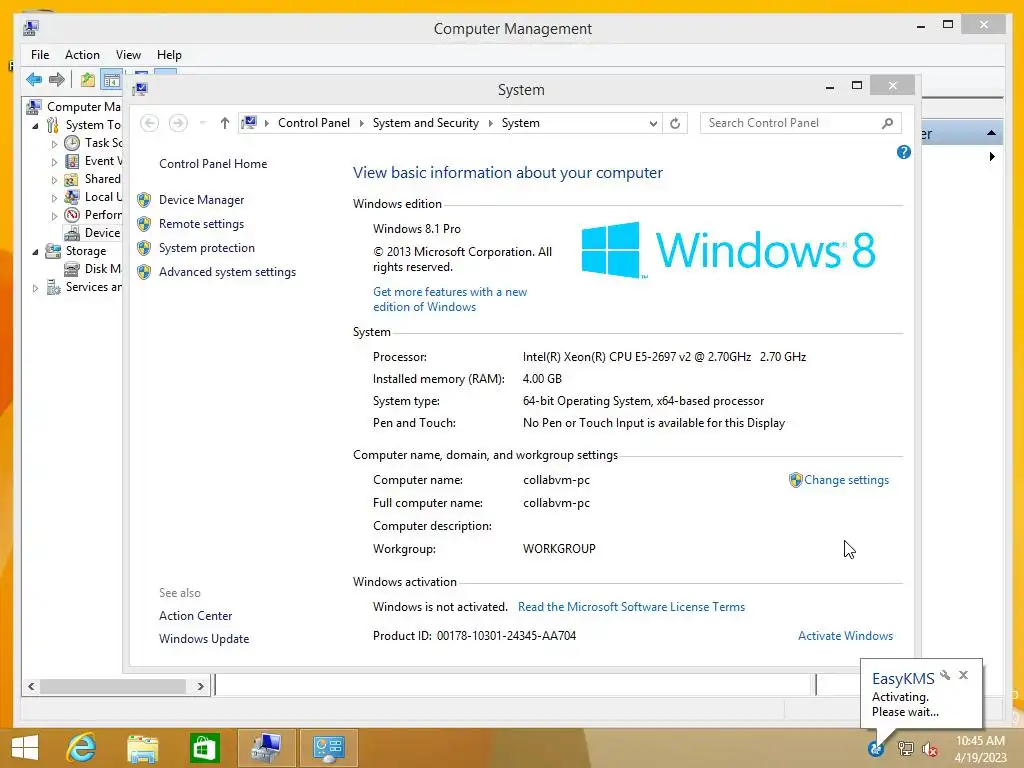This screenshot has width=1024, height=768.
Task: Click tree pane scroll left arrow
Action: click(31, 686)
